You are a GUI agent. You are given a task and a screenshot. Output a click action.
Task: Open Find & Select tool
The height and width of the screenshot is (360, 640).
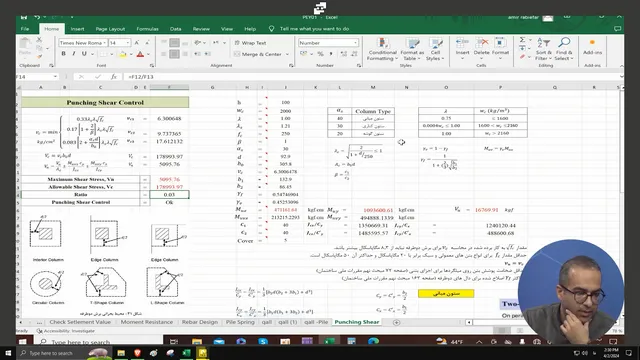(564, 49)
